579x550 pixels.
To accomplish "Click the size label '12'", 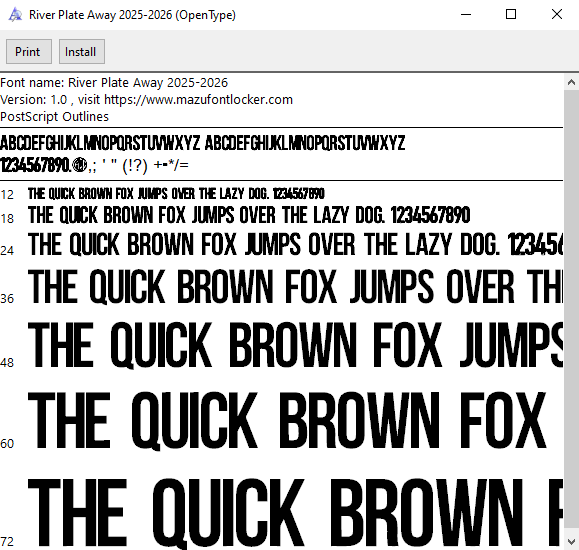I will 7,195.
